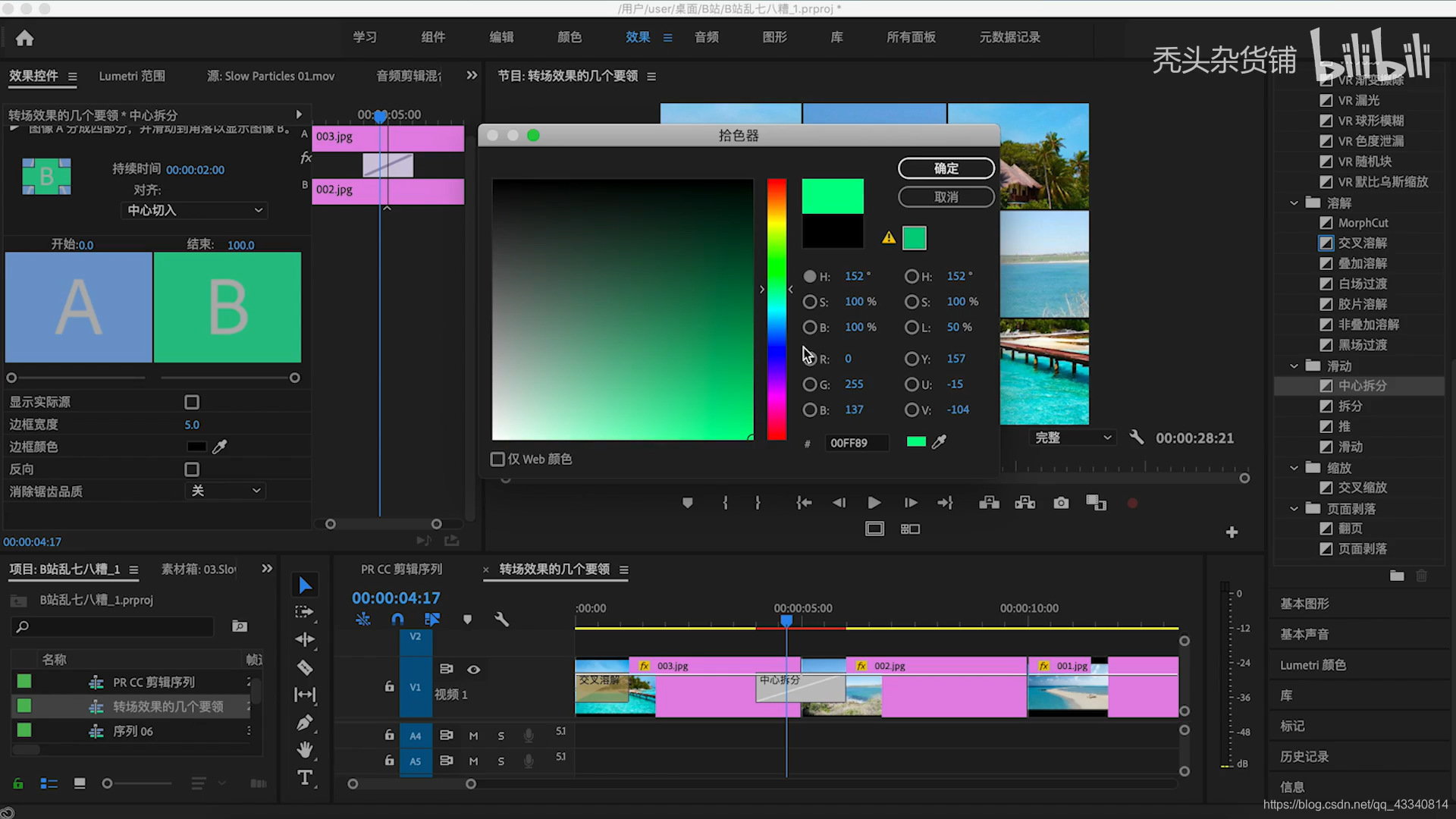This screenshot has width=1456, height=819.
Task: Select the Type tool
Action: pos(305,777)
